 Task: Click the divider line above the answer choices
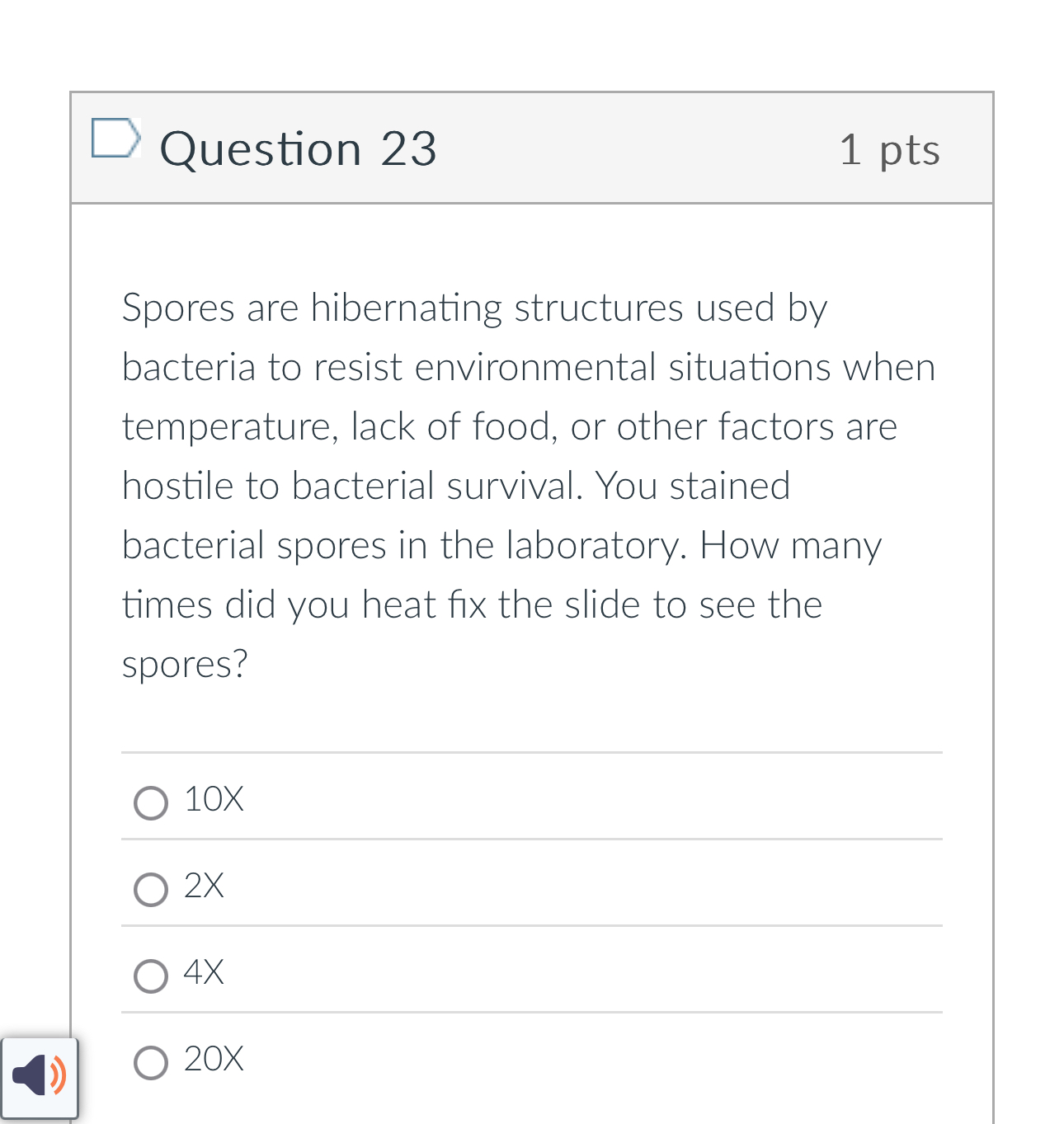pyautogui.click(x=531, y=752)
